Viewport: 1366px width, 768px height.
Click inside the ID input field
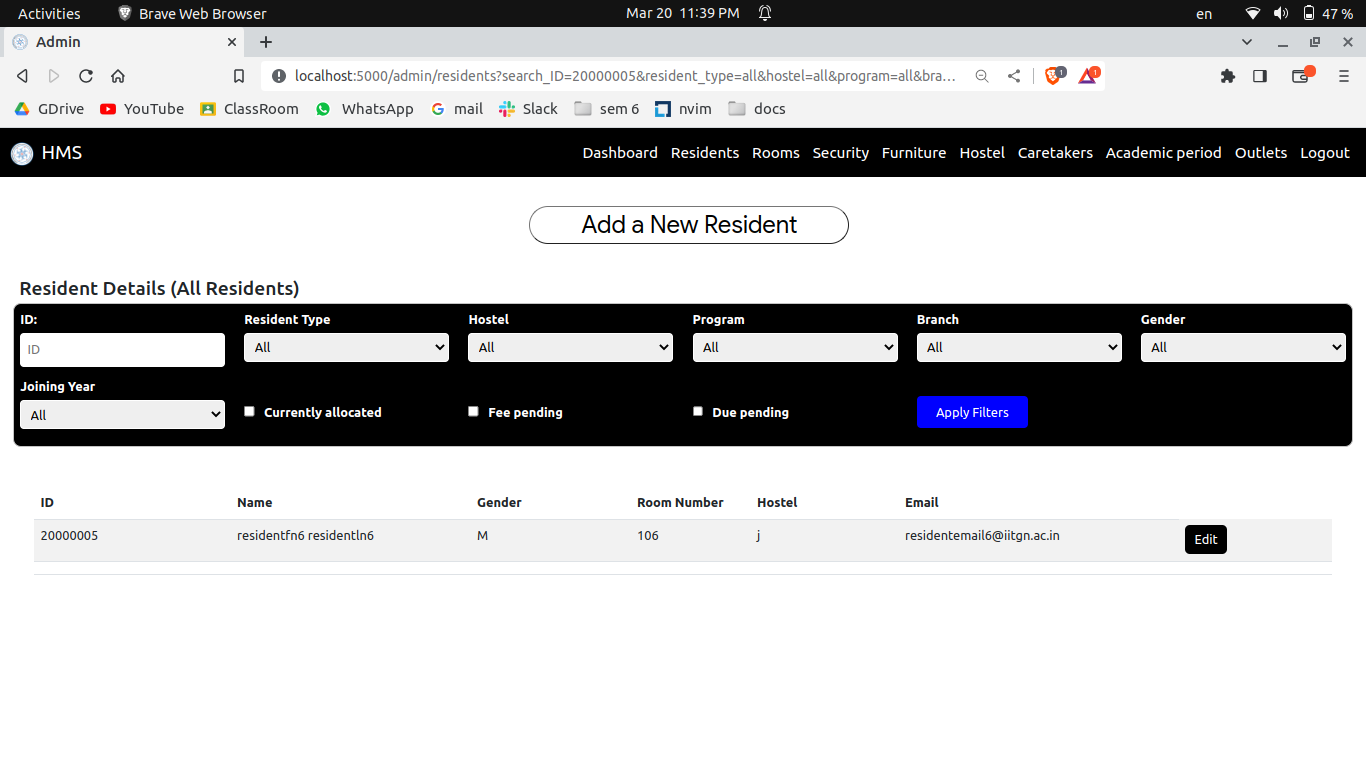coord(121,349)
